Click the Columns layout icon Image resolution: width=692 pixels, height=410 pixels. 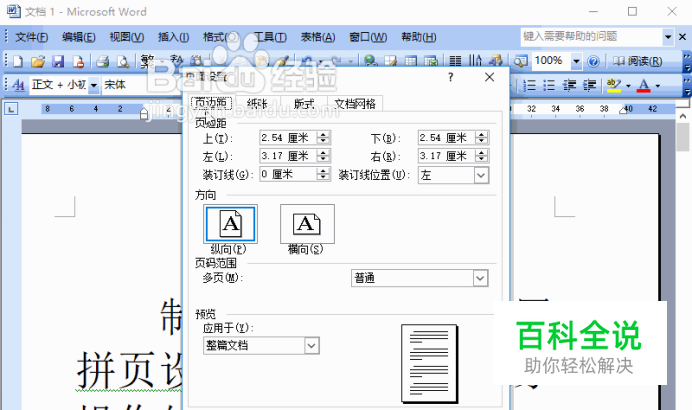pyautogui.click(x=455, y=61)
